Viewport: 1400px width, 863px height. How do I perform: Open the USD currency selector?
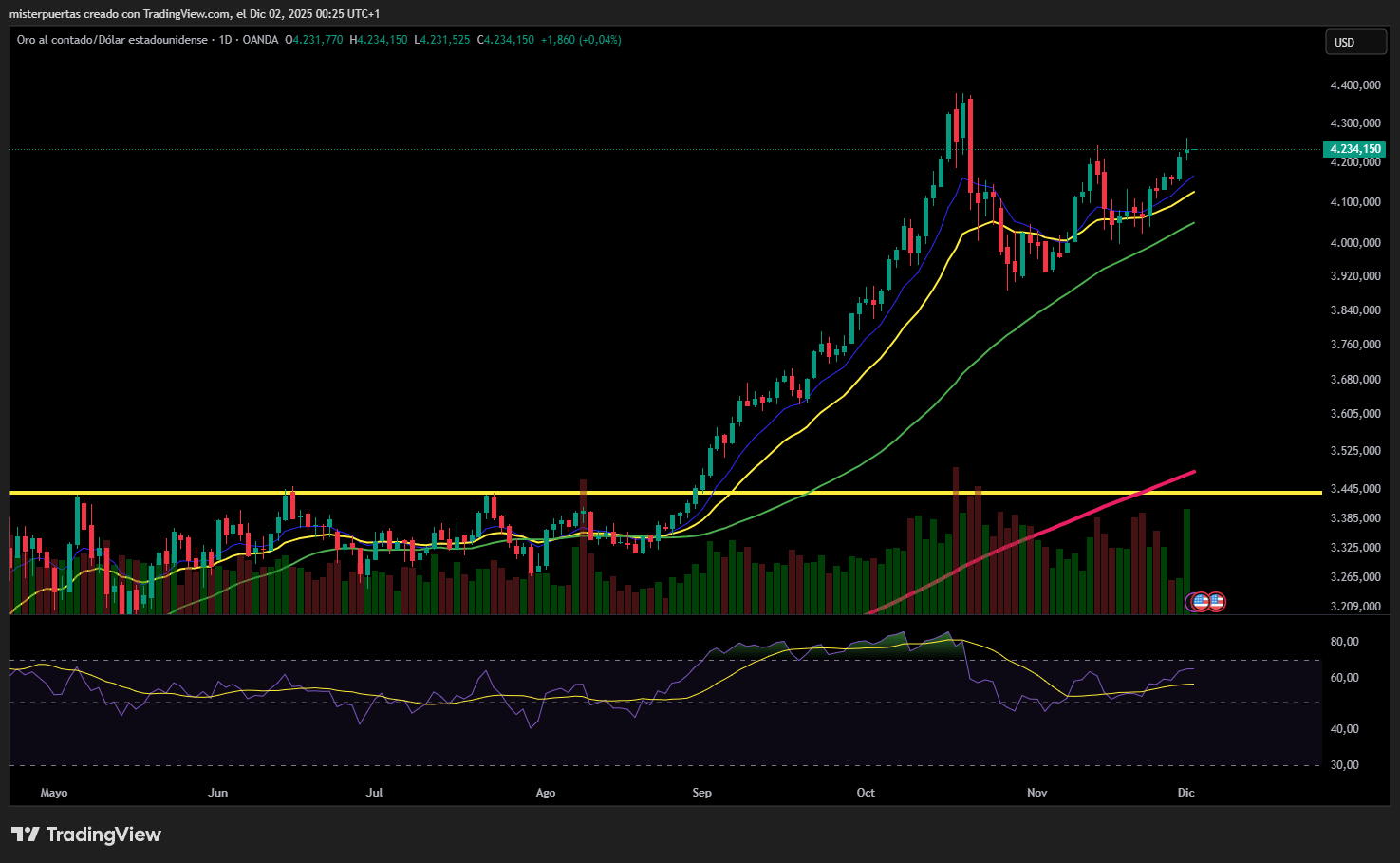click(1354, 42)
